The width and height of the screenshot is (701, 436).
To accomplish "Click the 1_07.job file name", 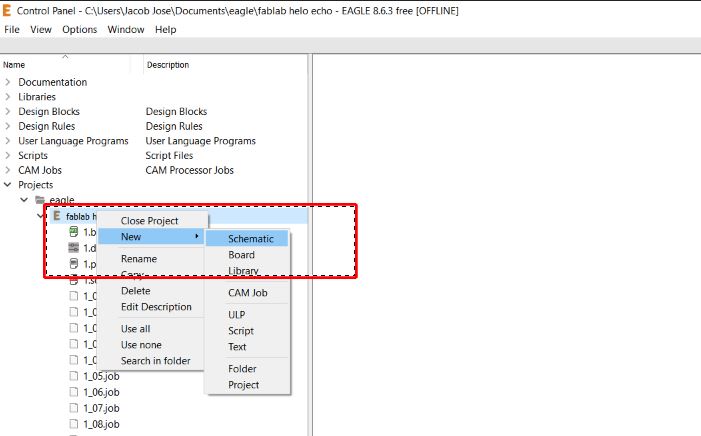I will (x=101, y=408).
